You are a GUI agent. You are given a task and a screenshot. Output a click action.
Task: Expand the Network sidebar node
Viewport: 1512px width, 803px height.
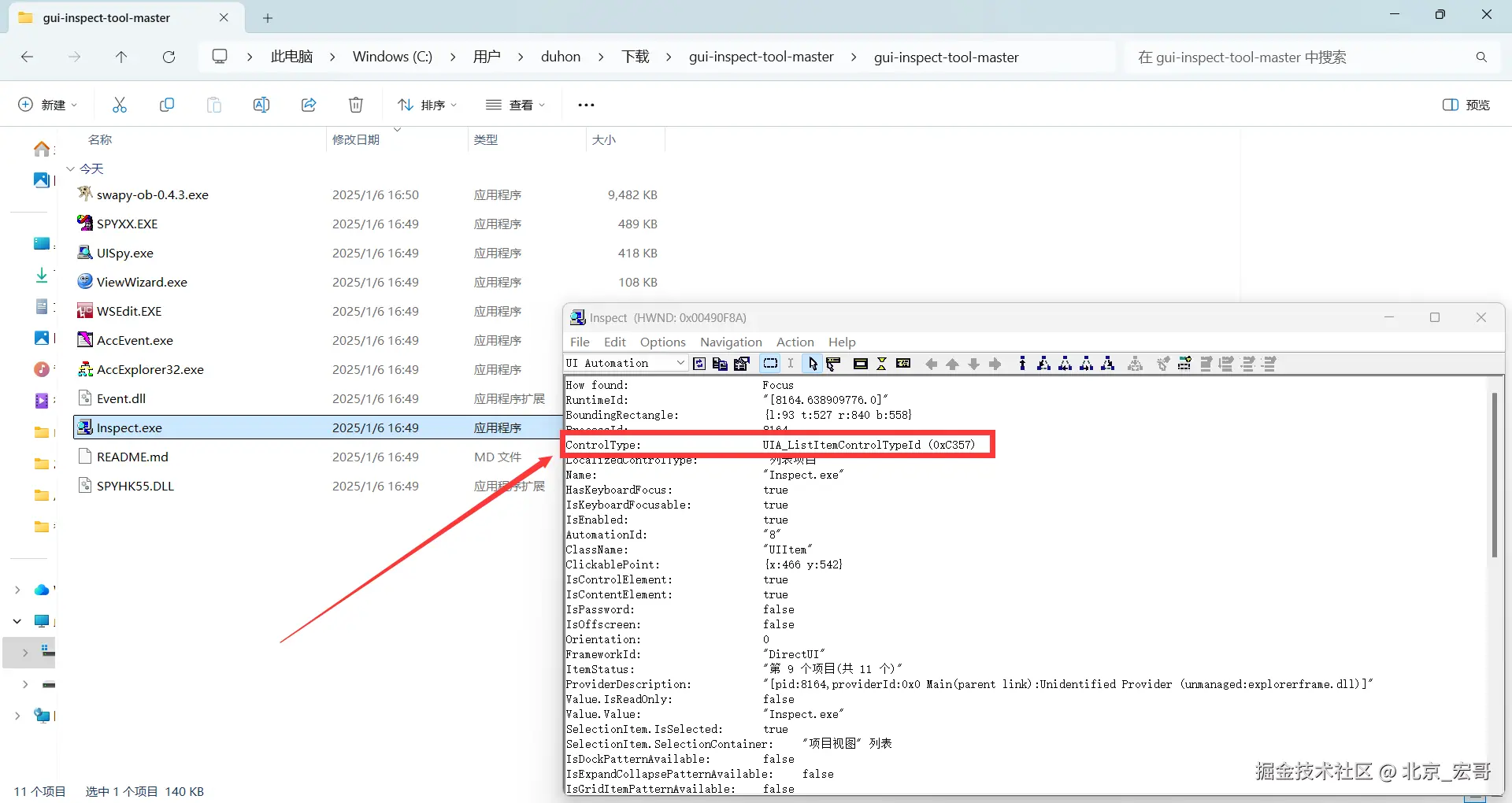point(17,716)
